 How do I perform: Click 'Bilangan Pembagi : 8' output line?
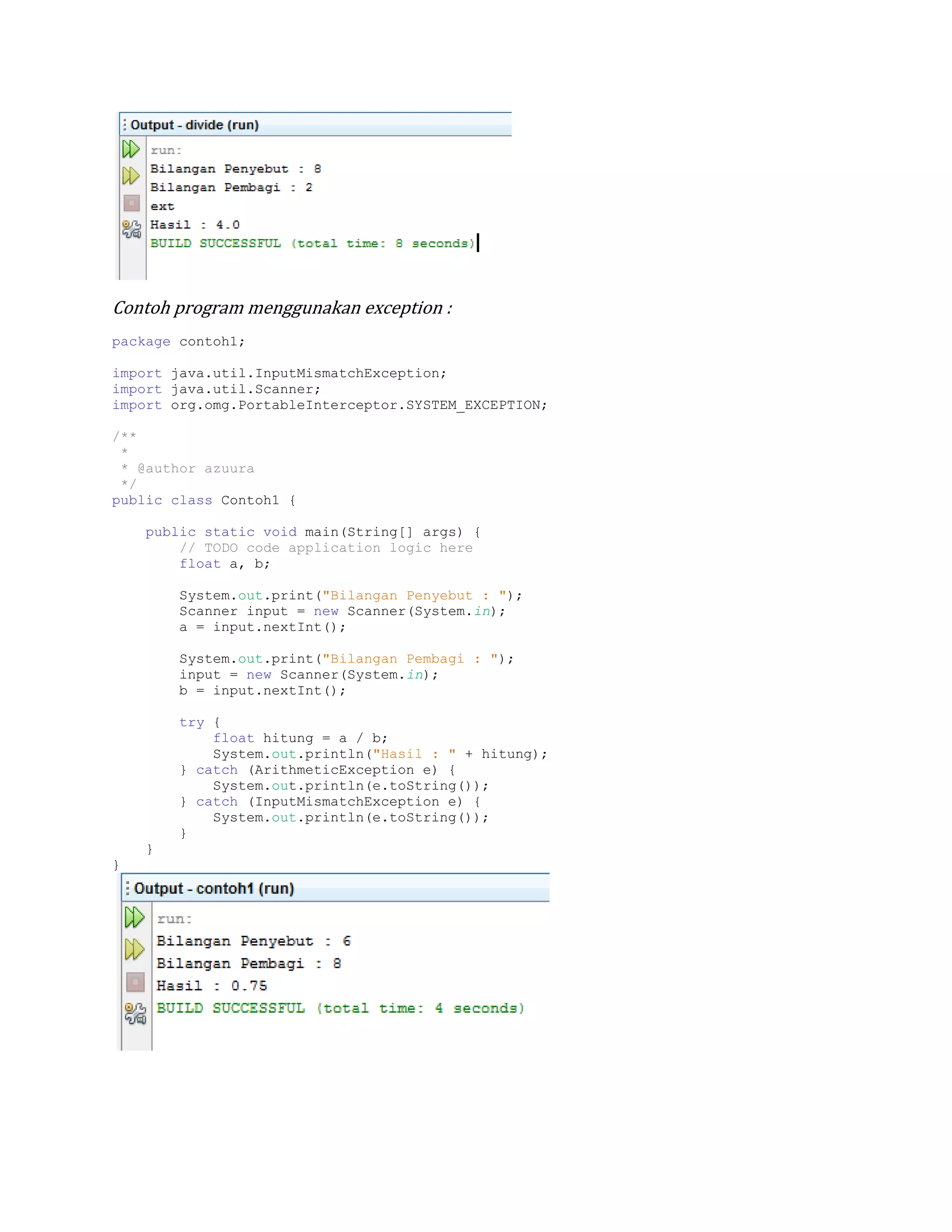tap(249, 963)
